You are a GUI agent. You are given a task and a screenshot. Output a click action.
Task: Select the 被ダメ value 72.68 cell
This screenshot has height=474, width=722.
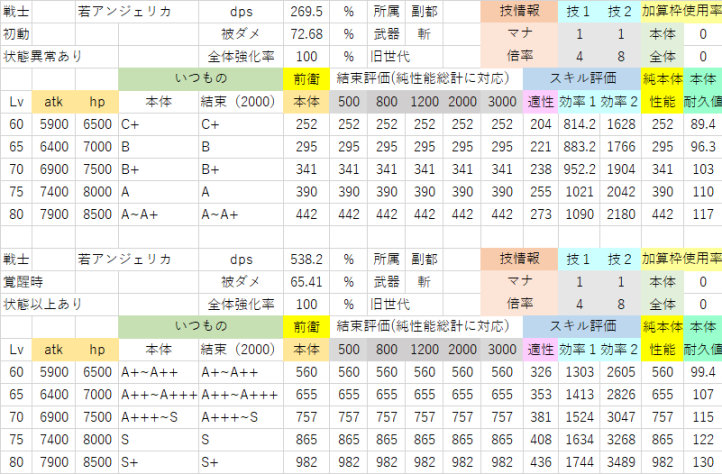306,34
